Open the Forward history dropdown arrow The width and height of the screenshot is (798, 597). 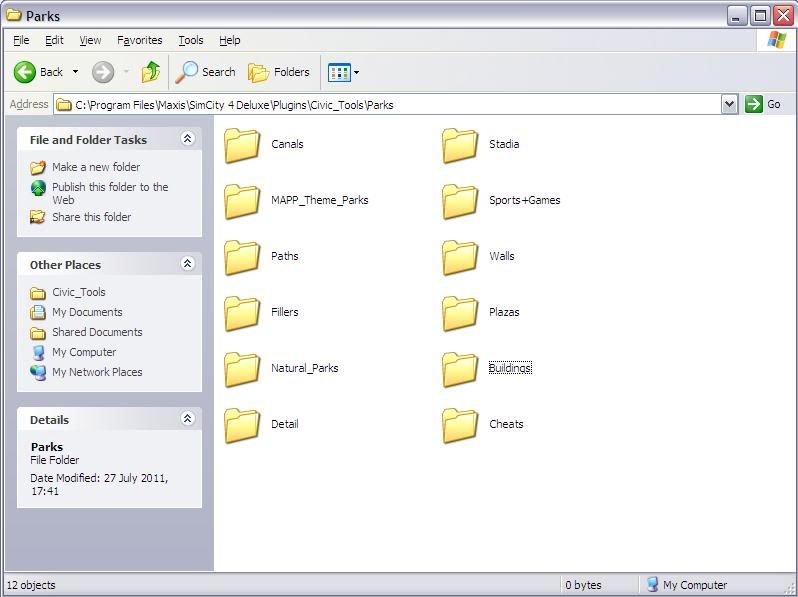126,72
